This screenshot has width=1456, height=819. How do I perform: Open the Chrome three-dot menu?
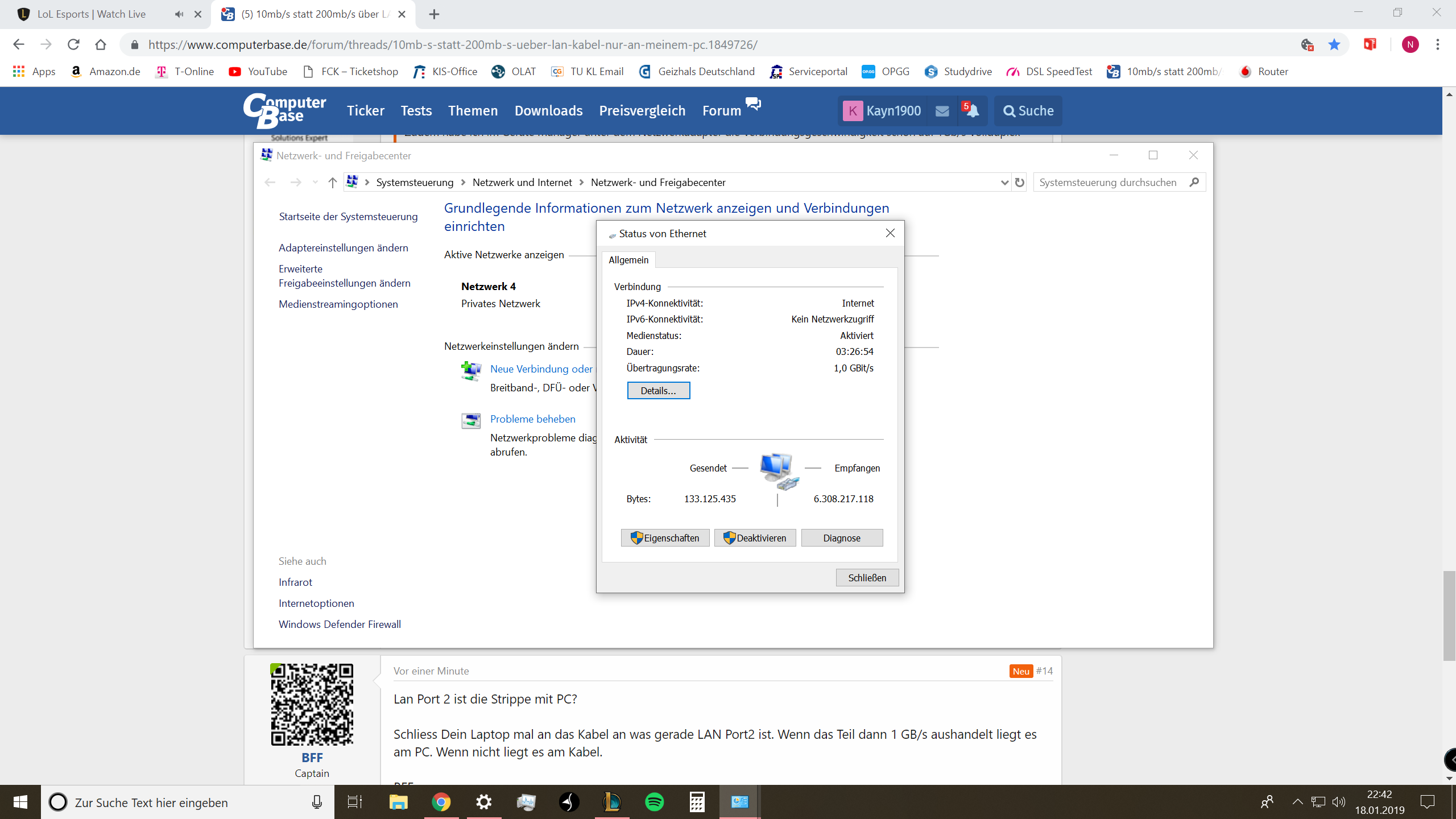[x=1437, y=44]
